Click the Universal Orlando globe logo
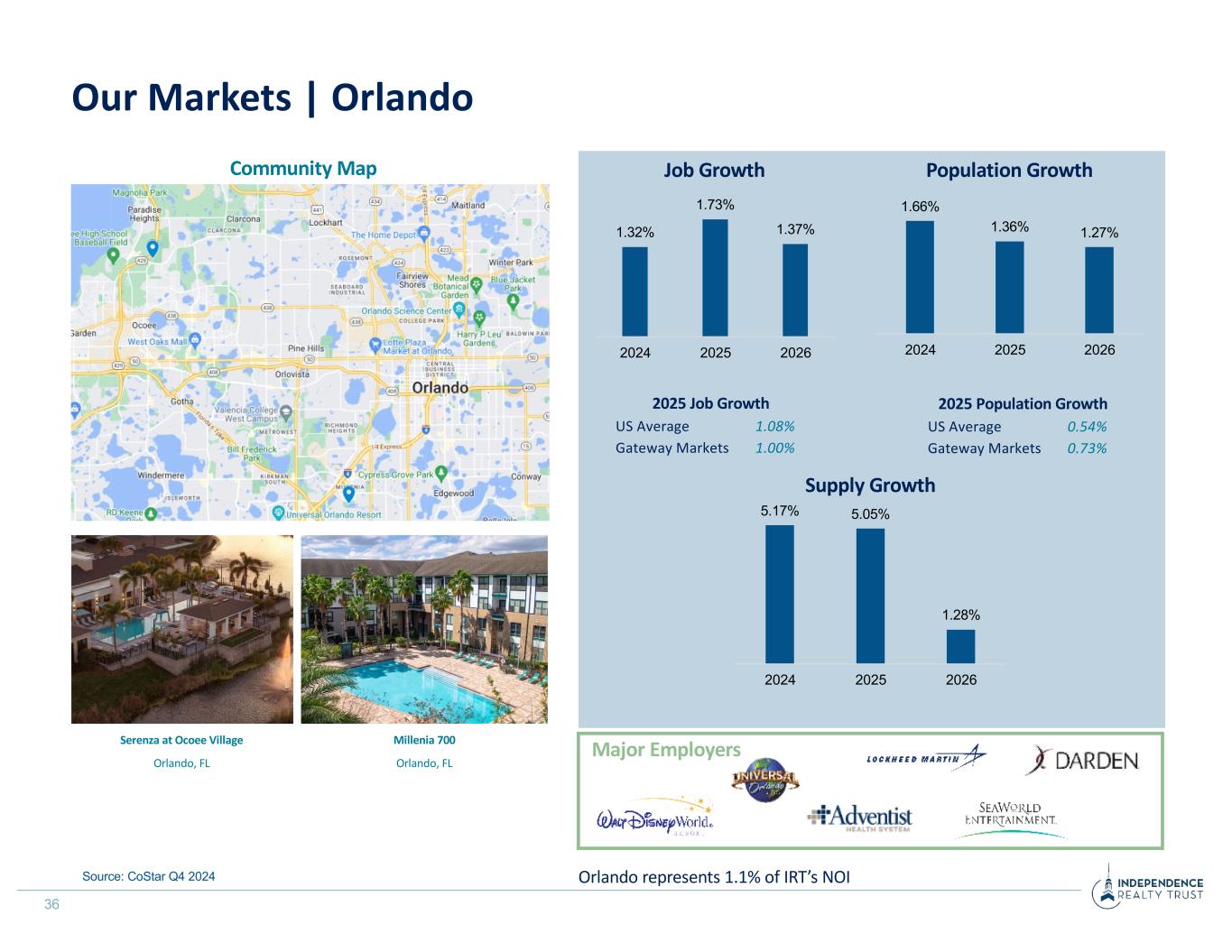This screenshot has height=952, width=1232. point(764,779)
